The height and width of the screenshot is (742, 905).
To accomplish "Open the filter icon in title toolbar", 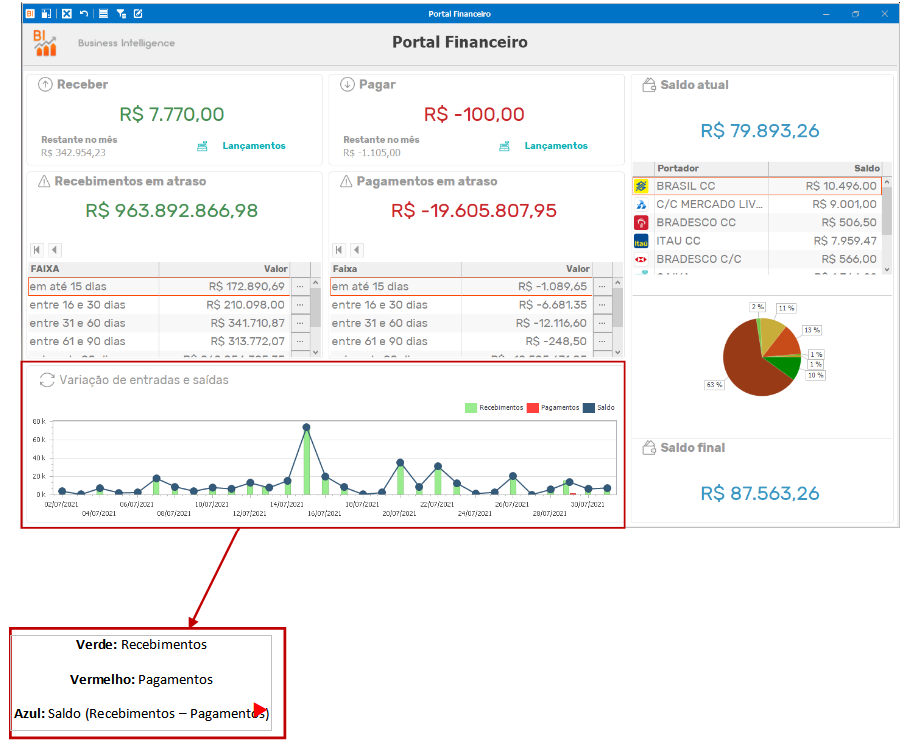I will click(x=121, y=13).
